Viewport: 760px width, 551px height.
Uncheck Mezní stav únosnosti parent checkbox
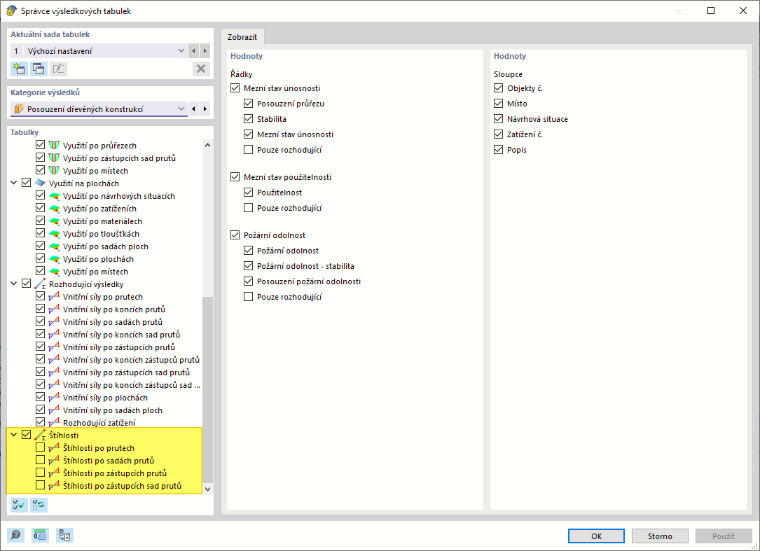(235, 88)
